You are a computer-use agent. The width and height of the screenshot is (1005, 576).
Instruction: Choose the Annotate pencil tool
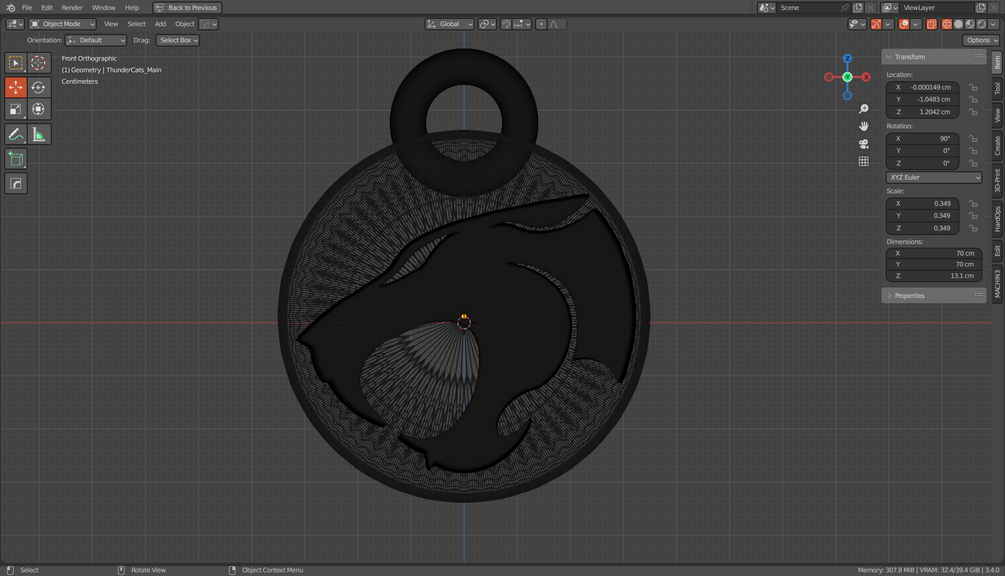[x=15, y=135]
